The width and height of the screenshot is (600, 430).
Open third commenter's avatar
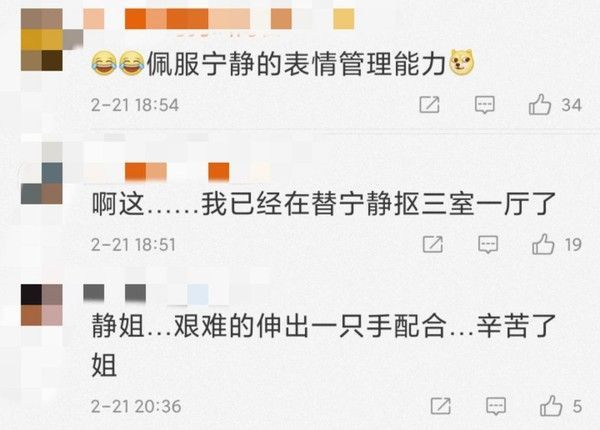point(42,305)
